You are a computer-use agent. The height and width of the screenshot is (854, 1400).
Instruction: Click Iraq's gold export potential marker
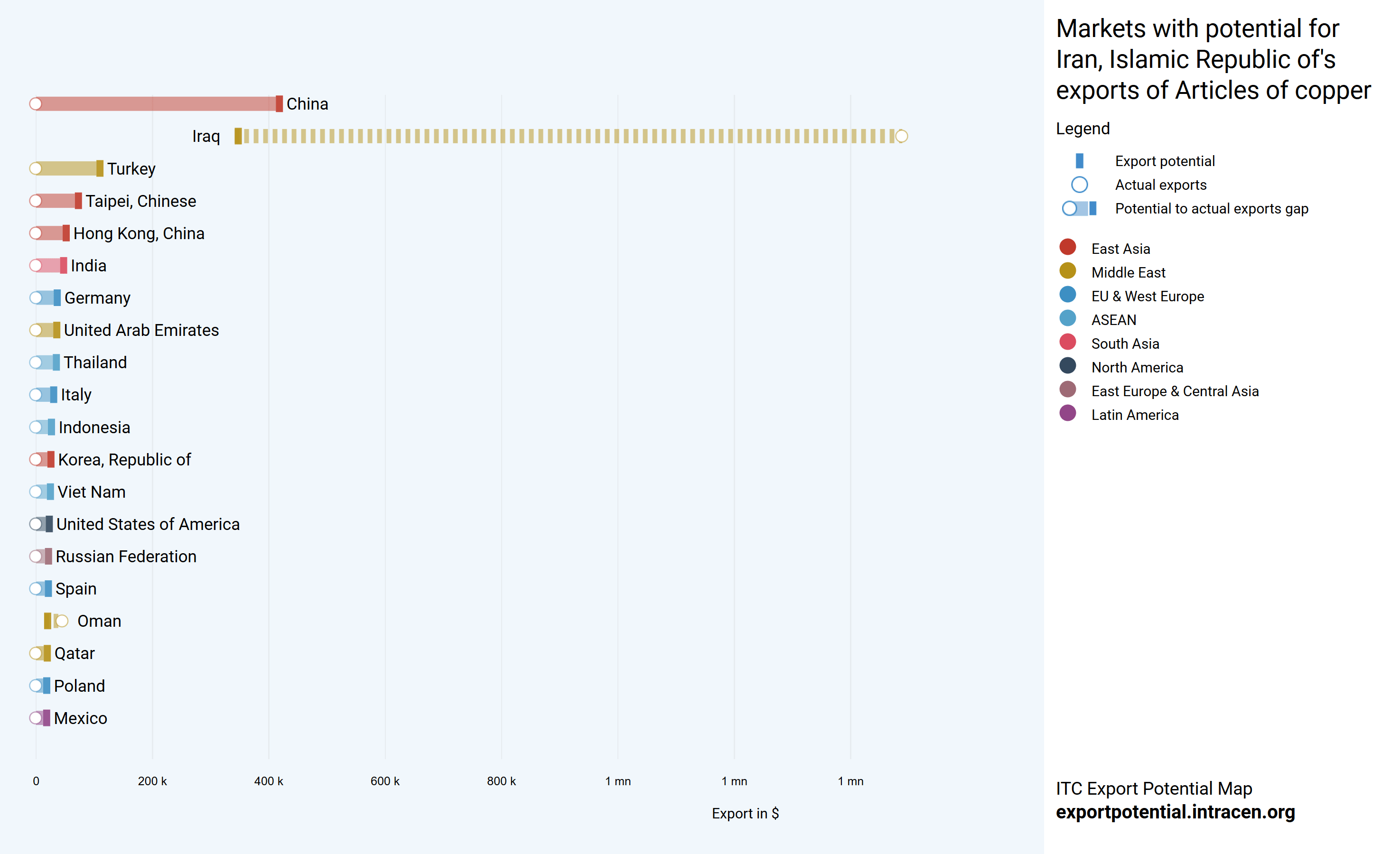click(238, 136)
